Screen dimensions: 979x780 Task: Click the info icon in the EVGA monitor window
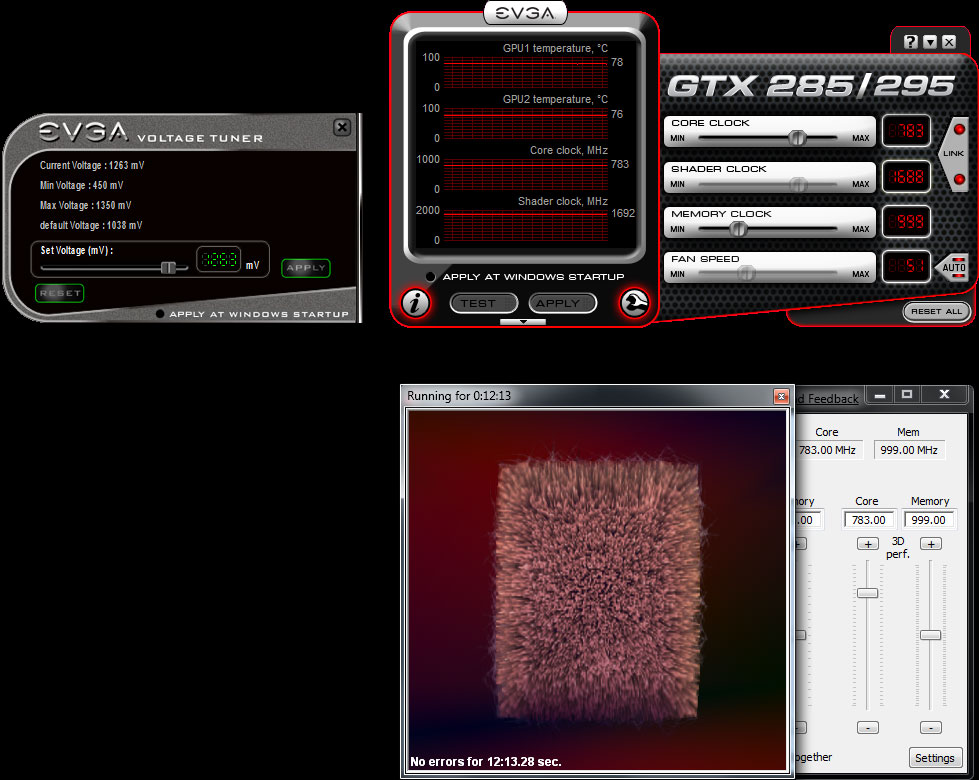click(415, 304)
